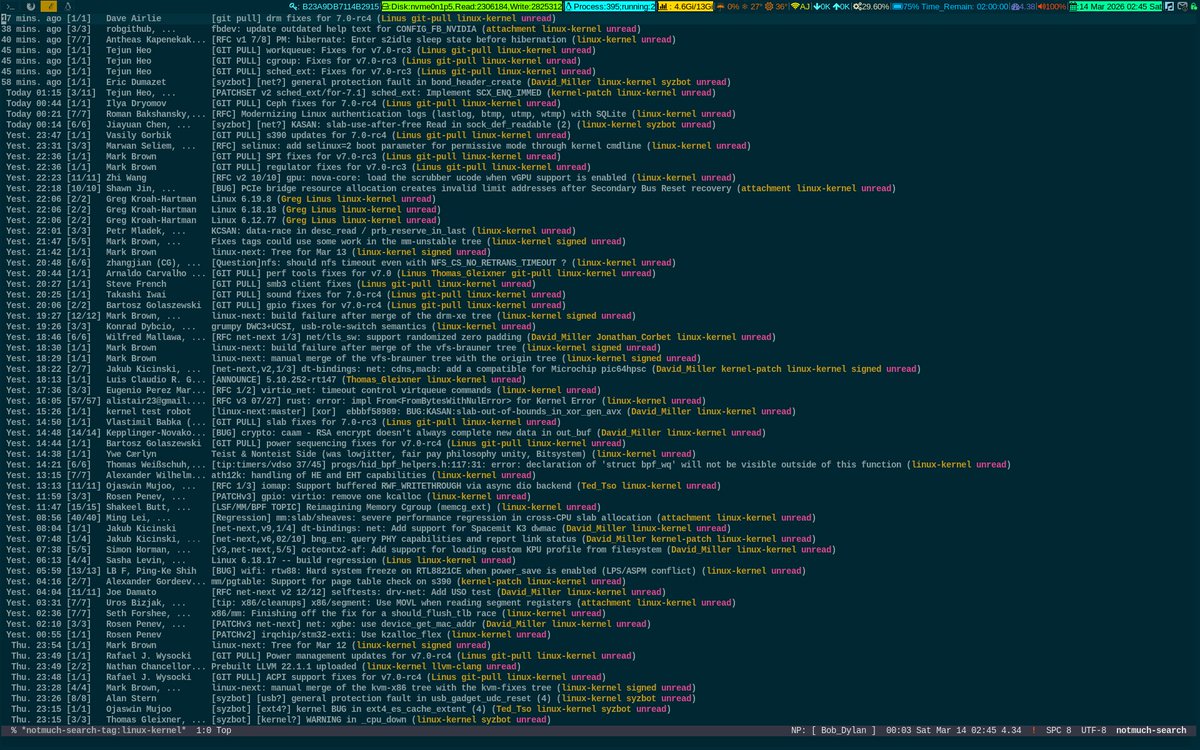
Task: Open the calendar date 14 Mar 2026 widget
Action: [1115, 7]
